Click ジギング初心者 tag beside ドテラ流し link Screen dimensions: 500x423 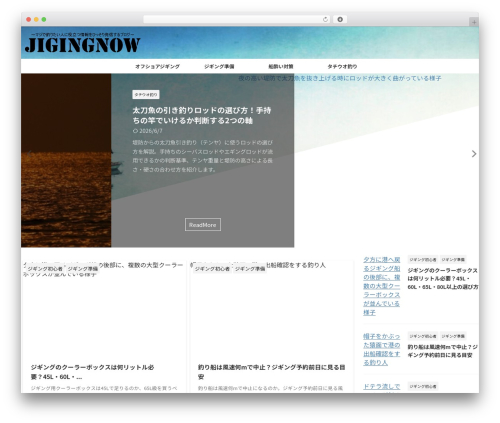tap(423, 386)
